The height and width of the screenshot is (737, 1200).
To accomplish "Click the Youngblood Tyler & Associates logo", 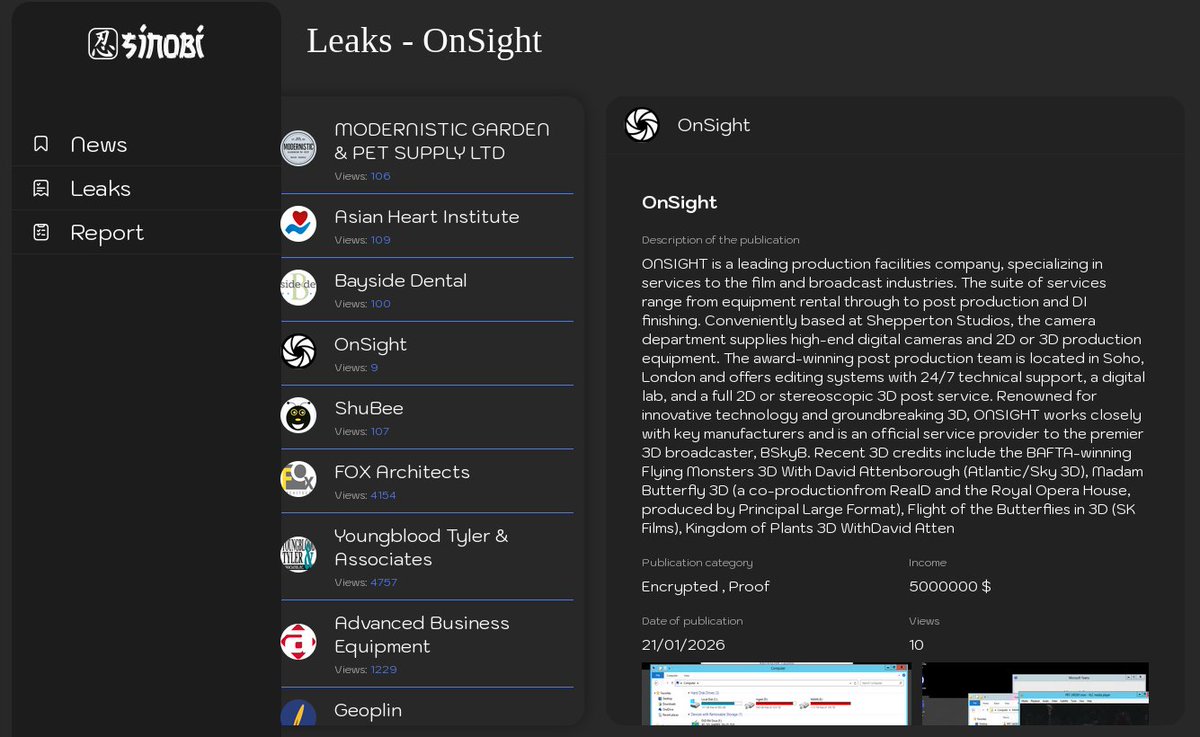I will coord(299,554).
